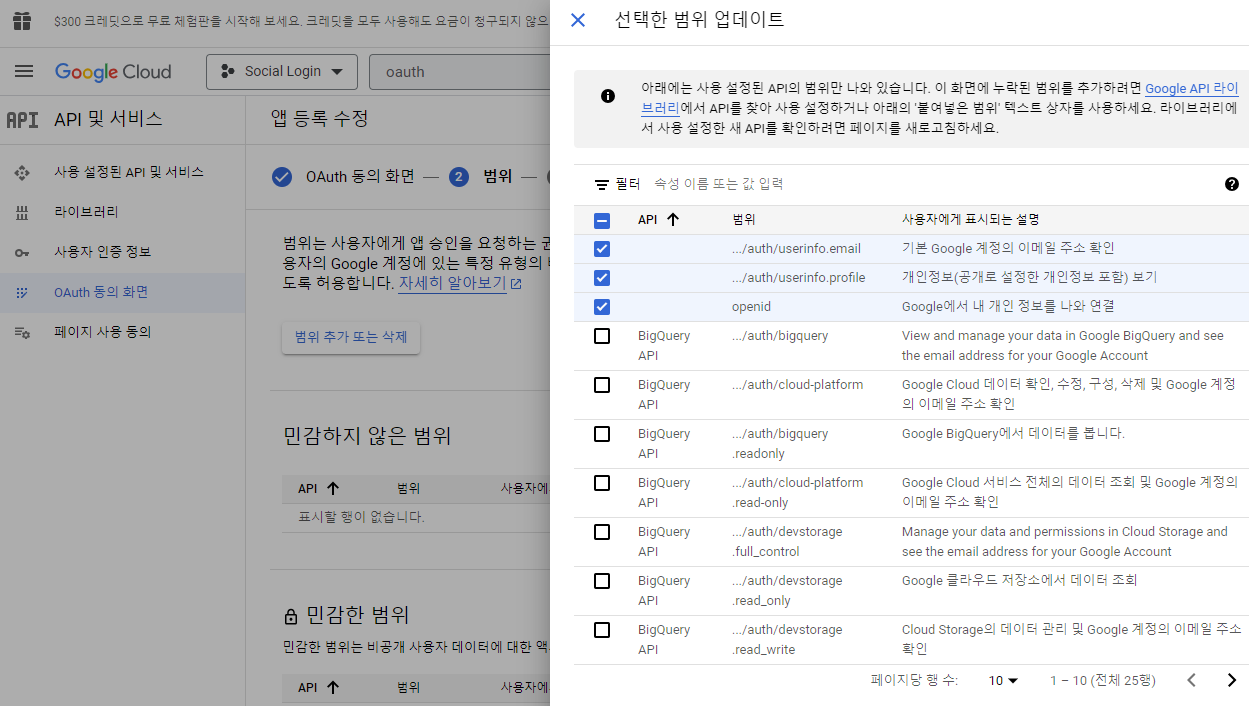
Task: Click the description Google 클라우드 저장소에서 데이터 조회
Action: click(x=1019, y=580)
